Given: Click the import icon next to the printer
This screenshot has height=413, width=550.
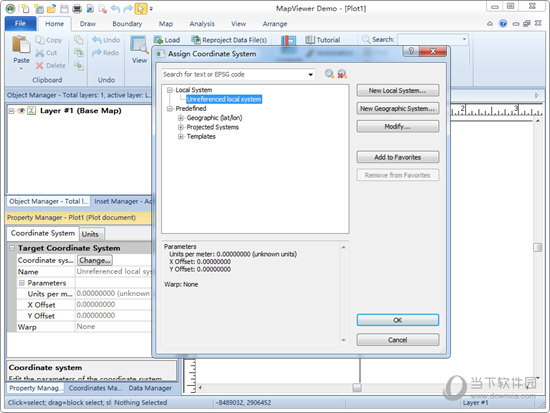Looking at the screenshot, I should pyautogui.click(x=90, y=8).
